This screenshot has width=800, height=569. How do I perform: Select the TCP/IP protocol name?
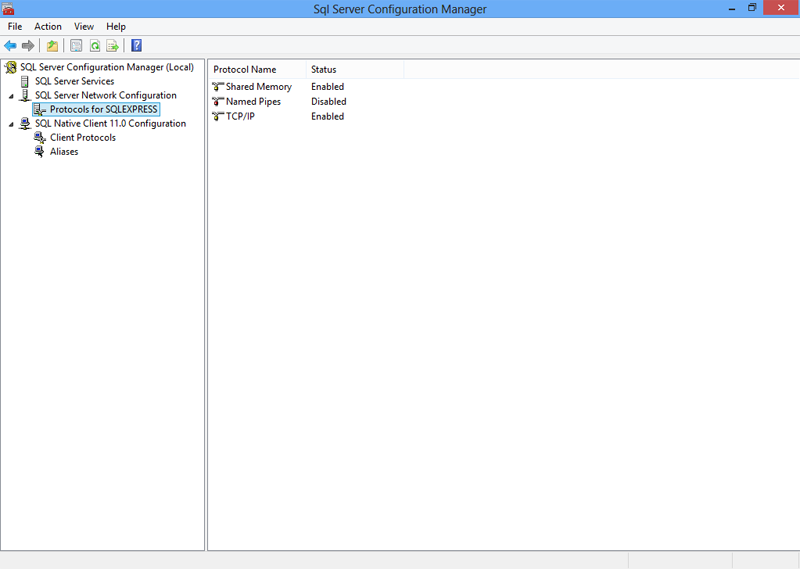[x=240, y=116]
